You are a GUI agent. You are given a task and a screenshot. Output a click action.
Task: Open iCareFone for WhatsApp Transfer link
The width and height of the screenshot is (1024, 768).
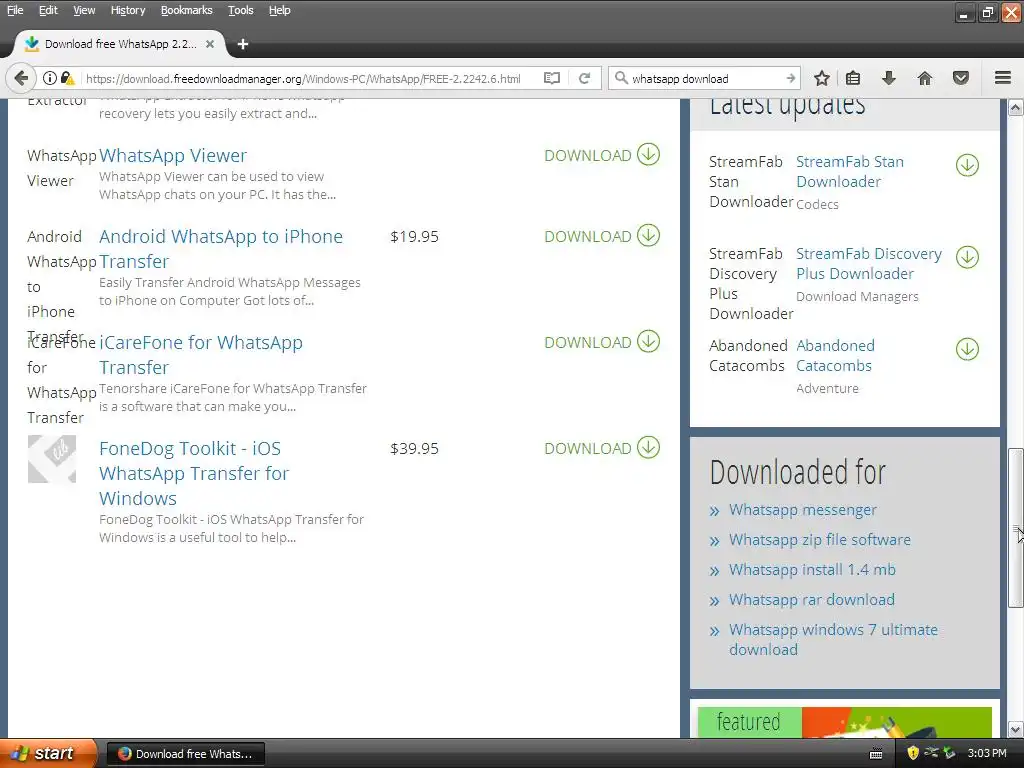tap(200, 355)
